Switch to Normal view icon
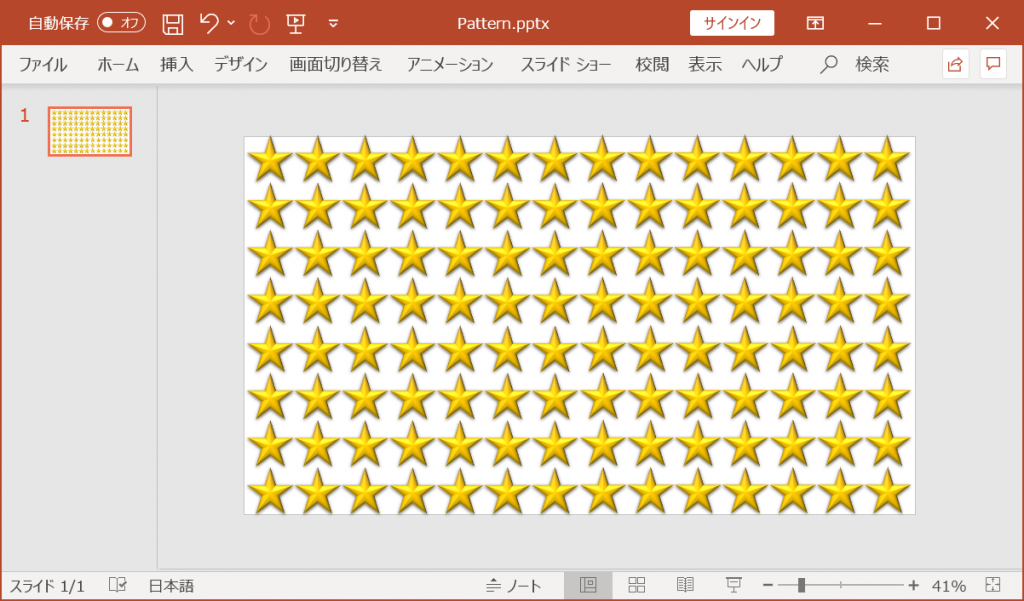Image resolution: width=1024 pixels, height=601 pixels. coord(588,585)
